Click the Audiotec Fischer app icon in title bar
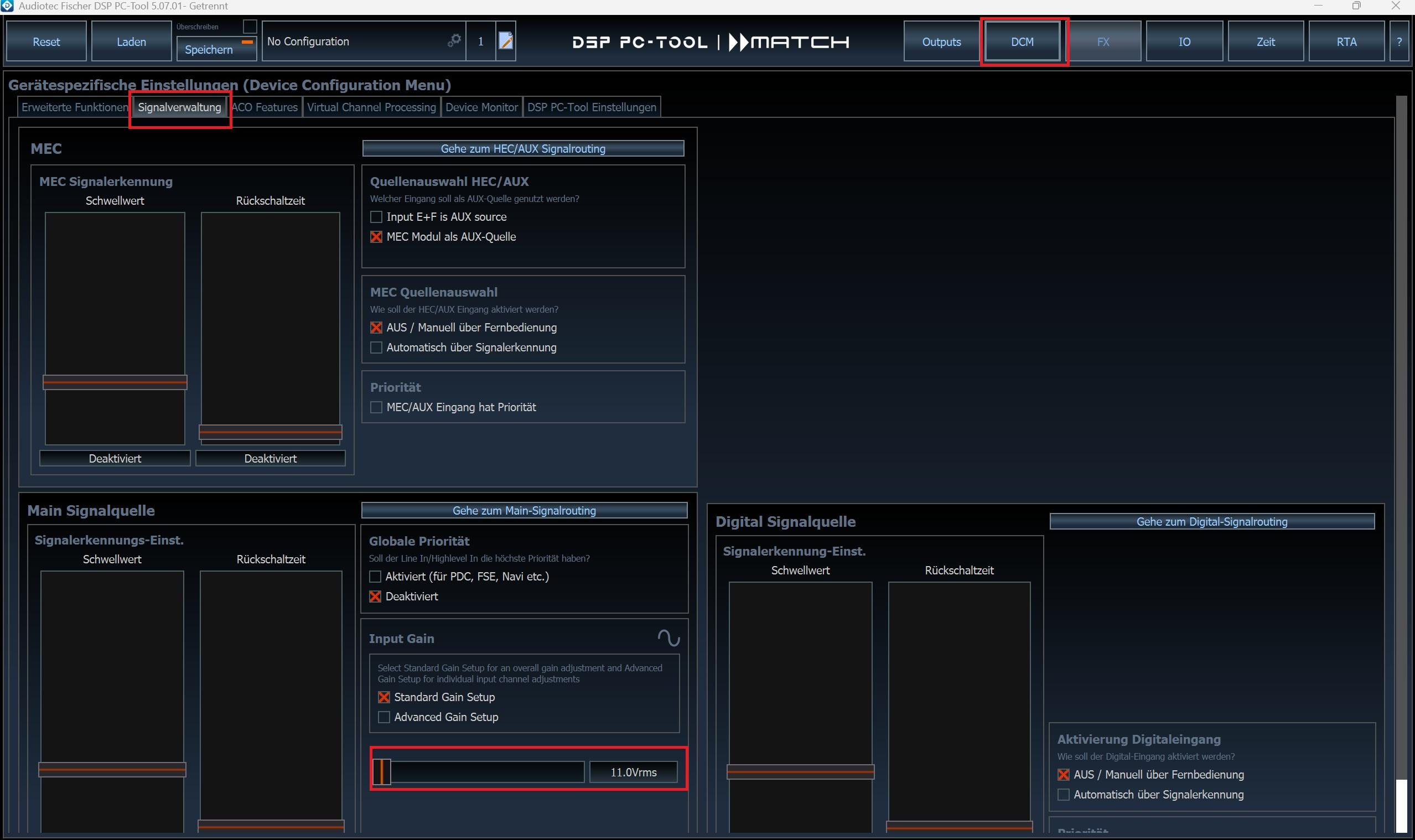The image size is (1415, 840). [7, 6]
